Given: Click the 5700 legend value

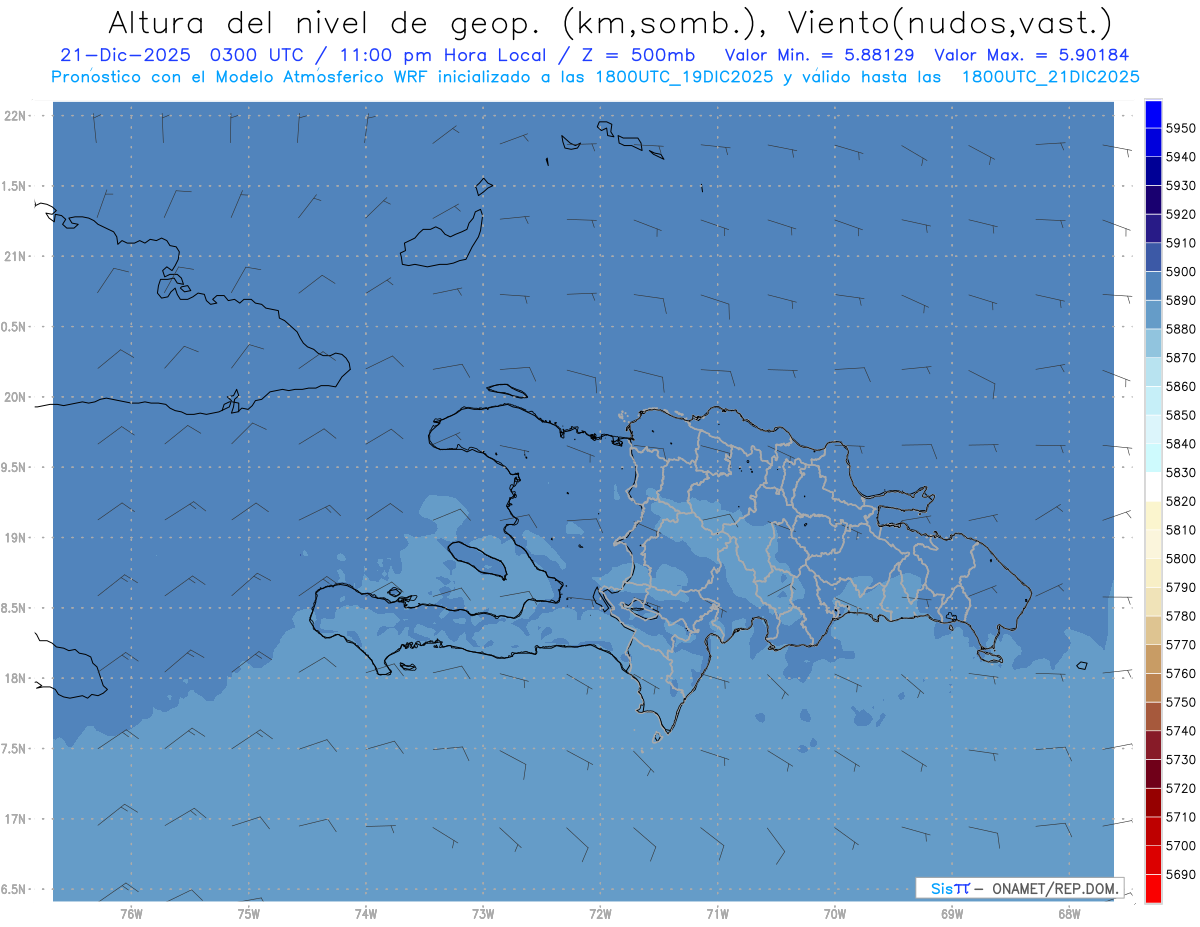Looking at the screenshot, I should pos(1181,845).
